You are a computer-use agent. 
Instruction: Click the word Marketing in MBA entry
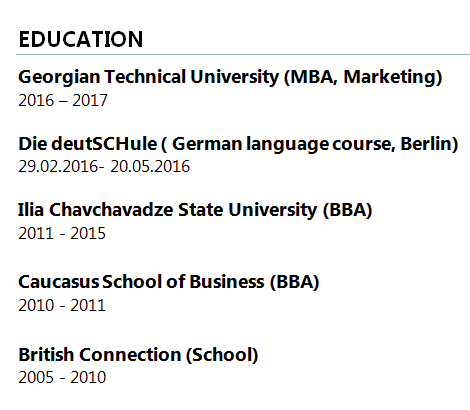pos(390,77)
